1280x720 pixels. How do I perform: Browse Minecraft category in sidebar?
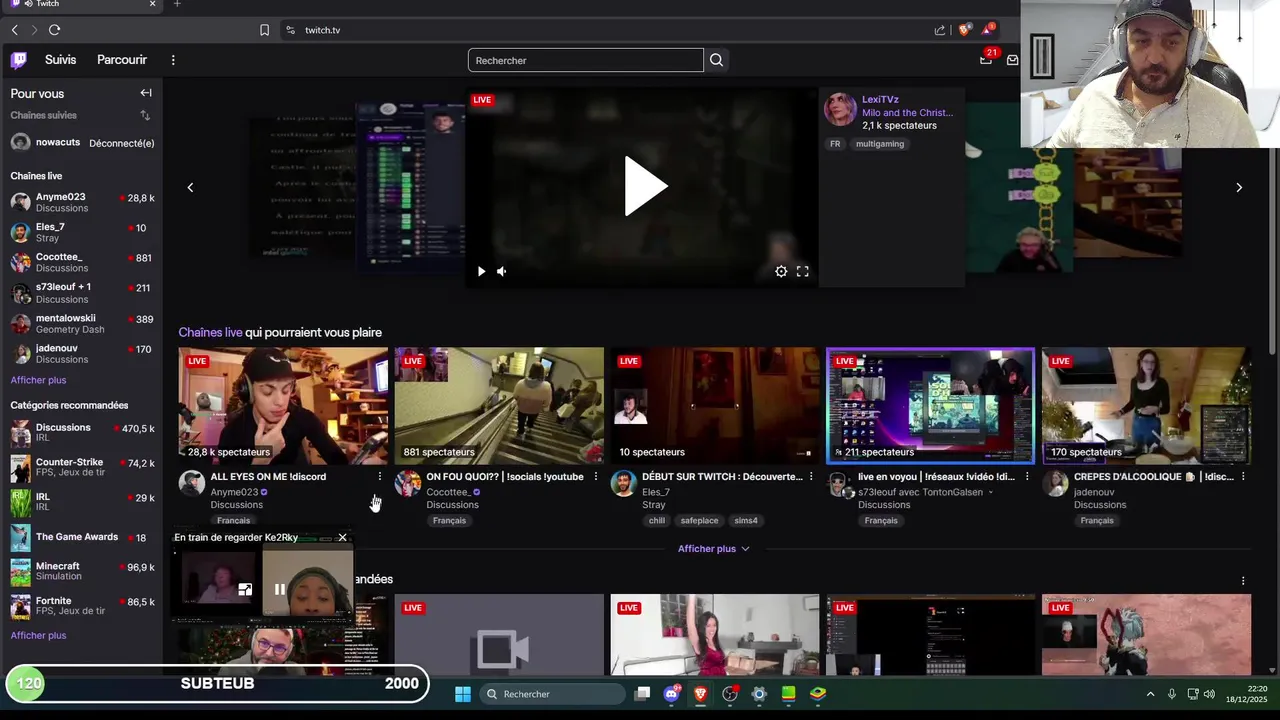click(x=82, y=571)
